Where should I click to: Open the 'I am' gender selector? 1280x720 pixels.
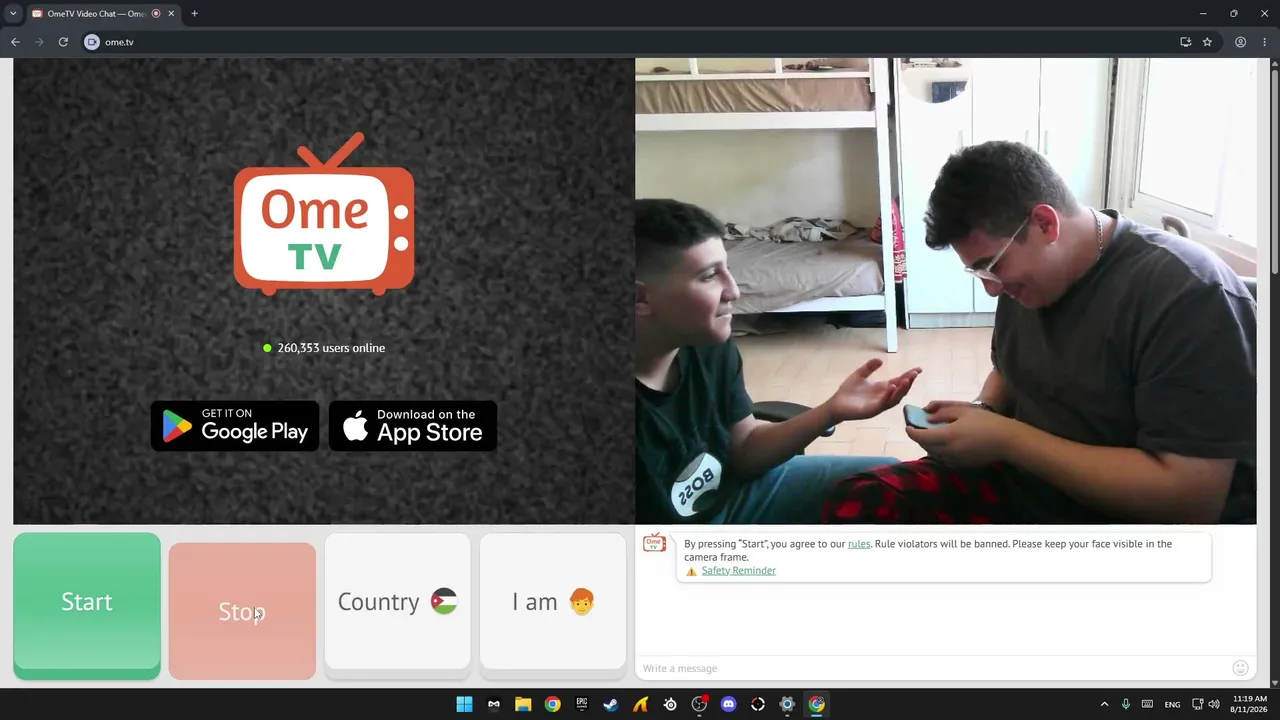pos(553,601)
